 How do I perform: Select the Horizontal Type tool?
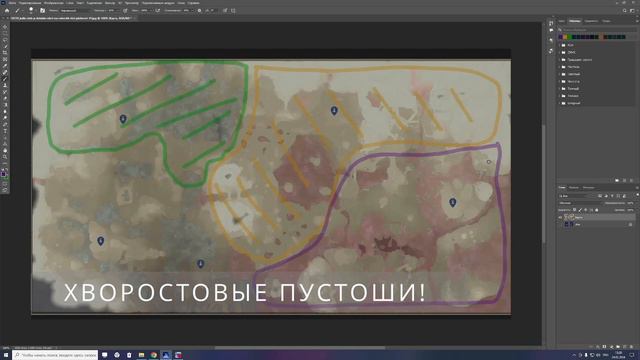pyautogui.click(x=5, y=131)
